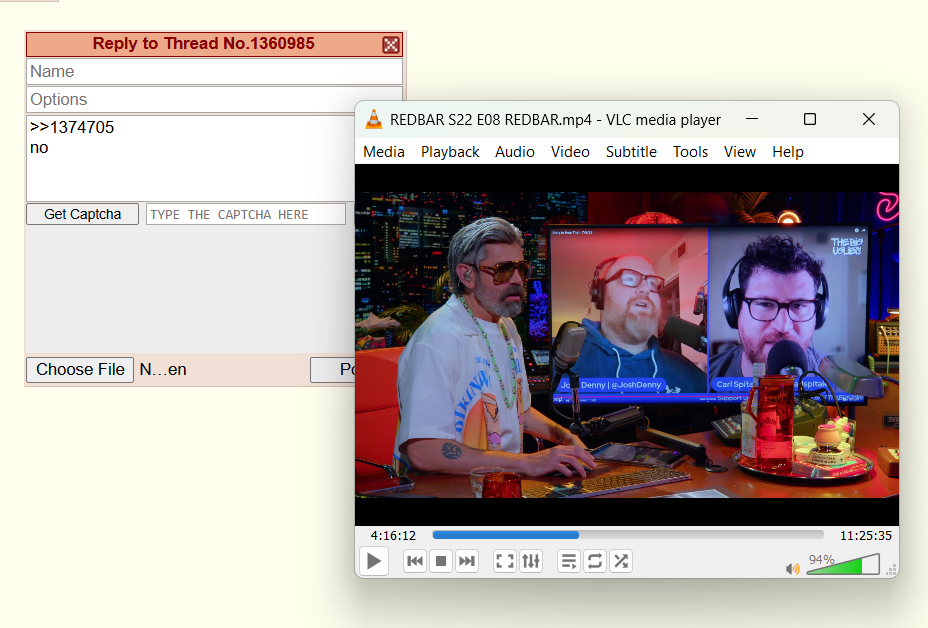The image size is (928, 628).
Task: Toggle loop repeat mode
Action: pos(595,561)
